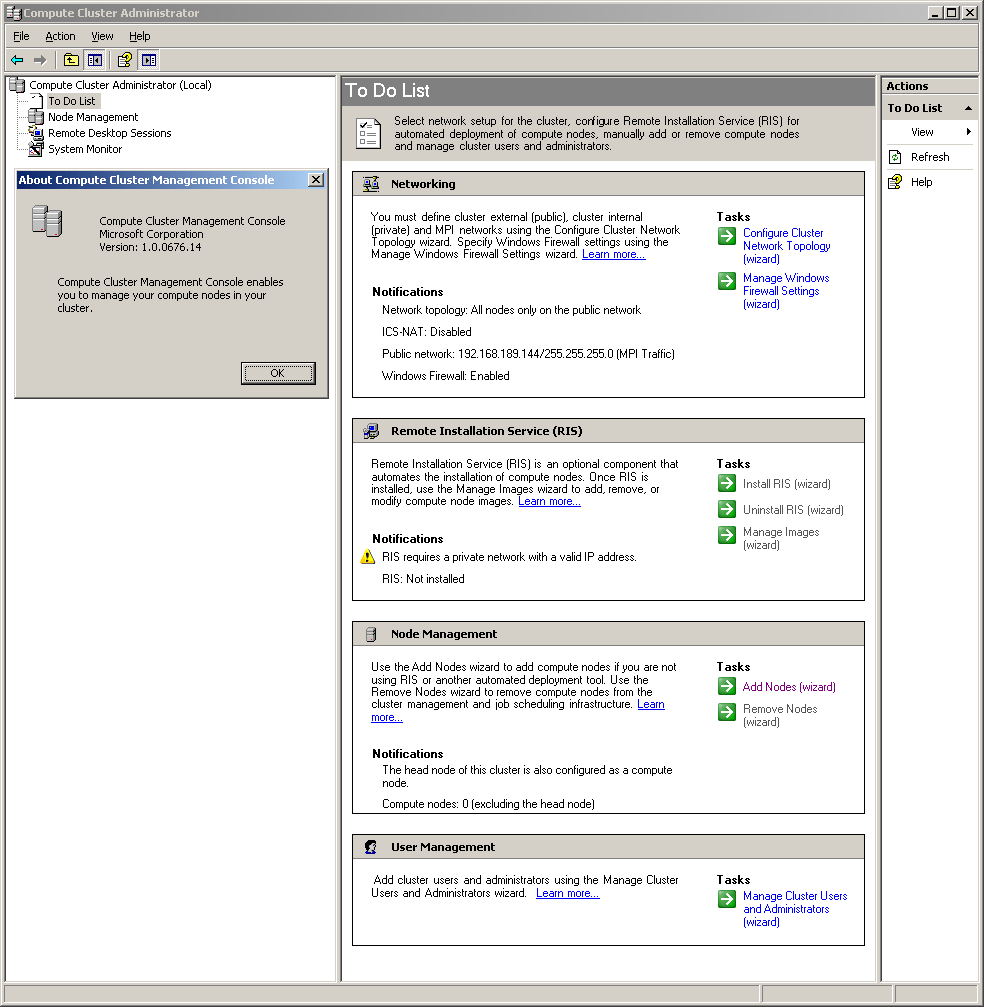Toggle the Show/Hide Action Pane icon

149,60
